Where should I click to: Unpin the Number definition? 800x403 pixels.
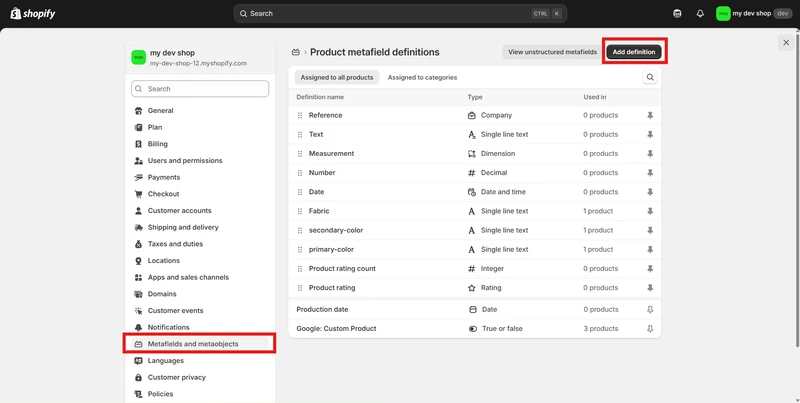(x=649, y=173)
